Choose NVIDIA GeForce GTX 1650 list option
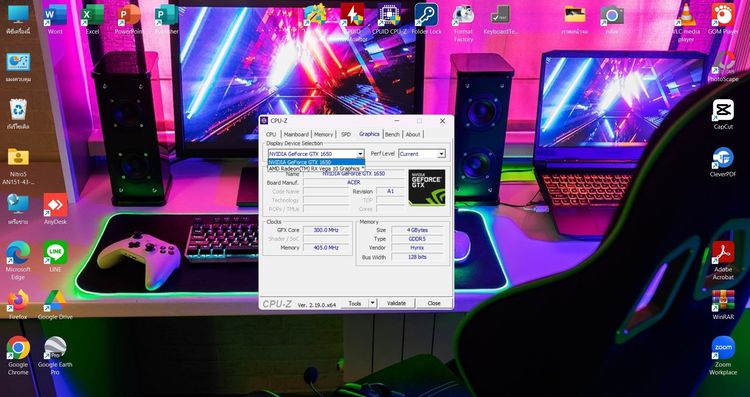Screen dimensions: 750x397 click(x=316, y=162)
